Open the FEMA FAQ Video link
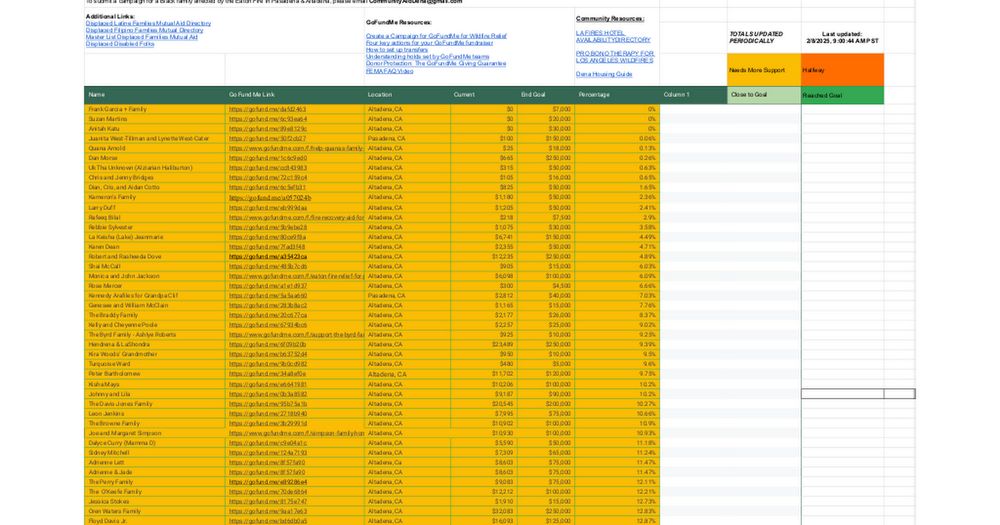 click(x=389, y=71)
